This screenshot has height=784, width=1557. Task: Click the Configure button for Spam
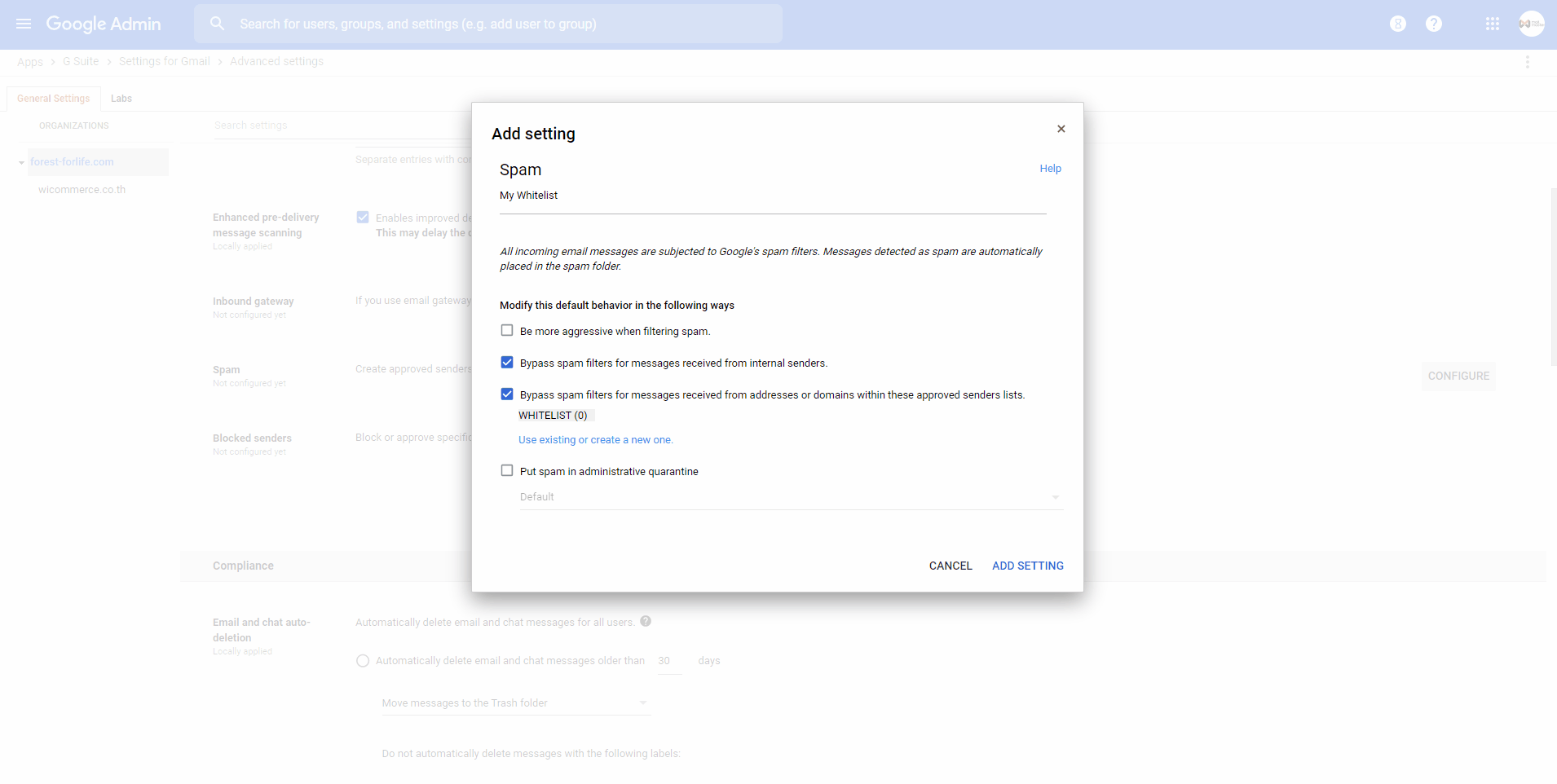coord(1458,376)
